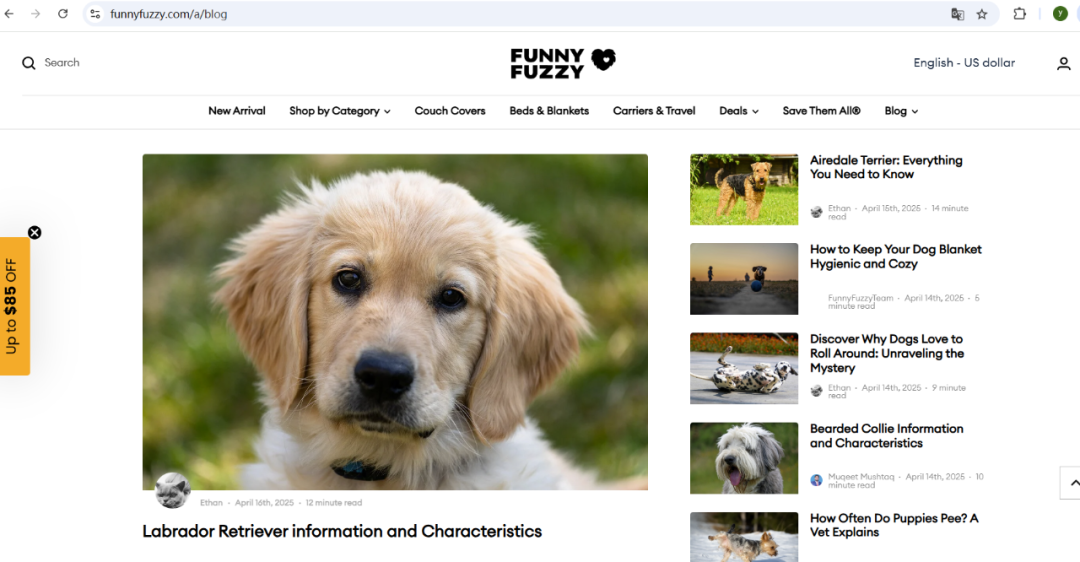The image size is (1080, 562).
Task: Open the Couch Covers menu item
Action: (450, 111)
